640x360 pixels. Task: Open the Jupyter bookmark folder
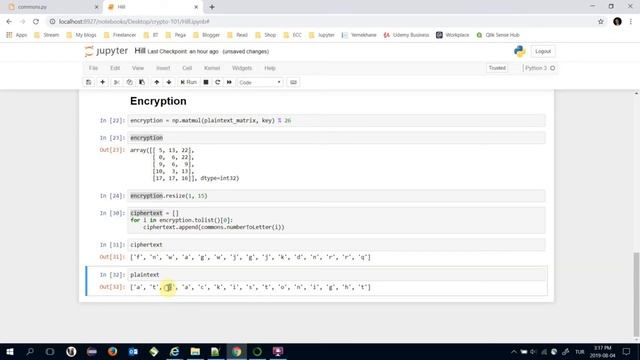322,35
